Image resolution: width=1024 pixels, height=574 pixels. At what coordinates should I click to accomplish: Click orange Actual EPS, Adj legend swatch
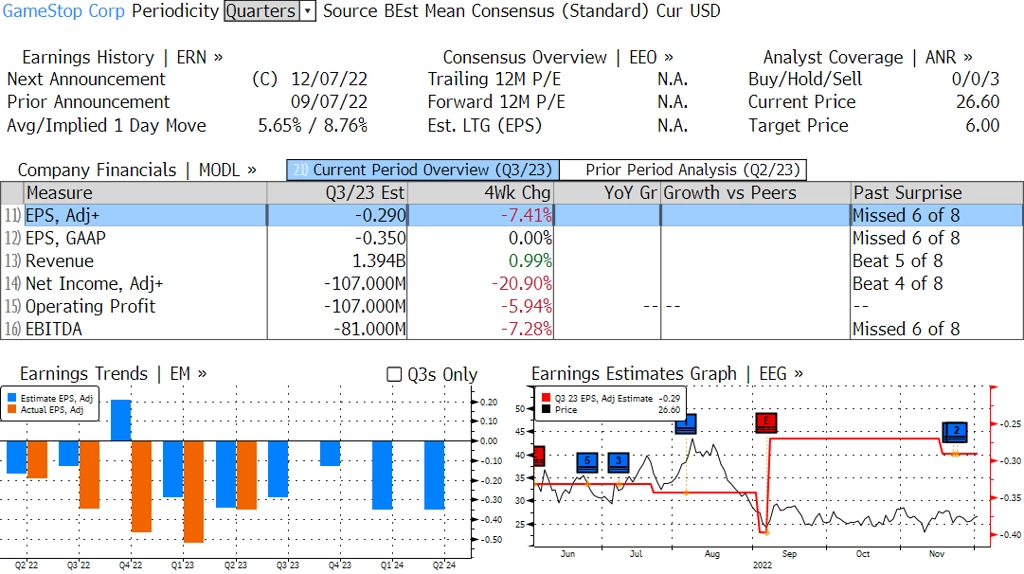click(12, 409)
